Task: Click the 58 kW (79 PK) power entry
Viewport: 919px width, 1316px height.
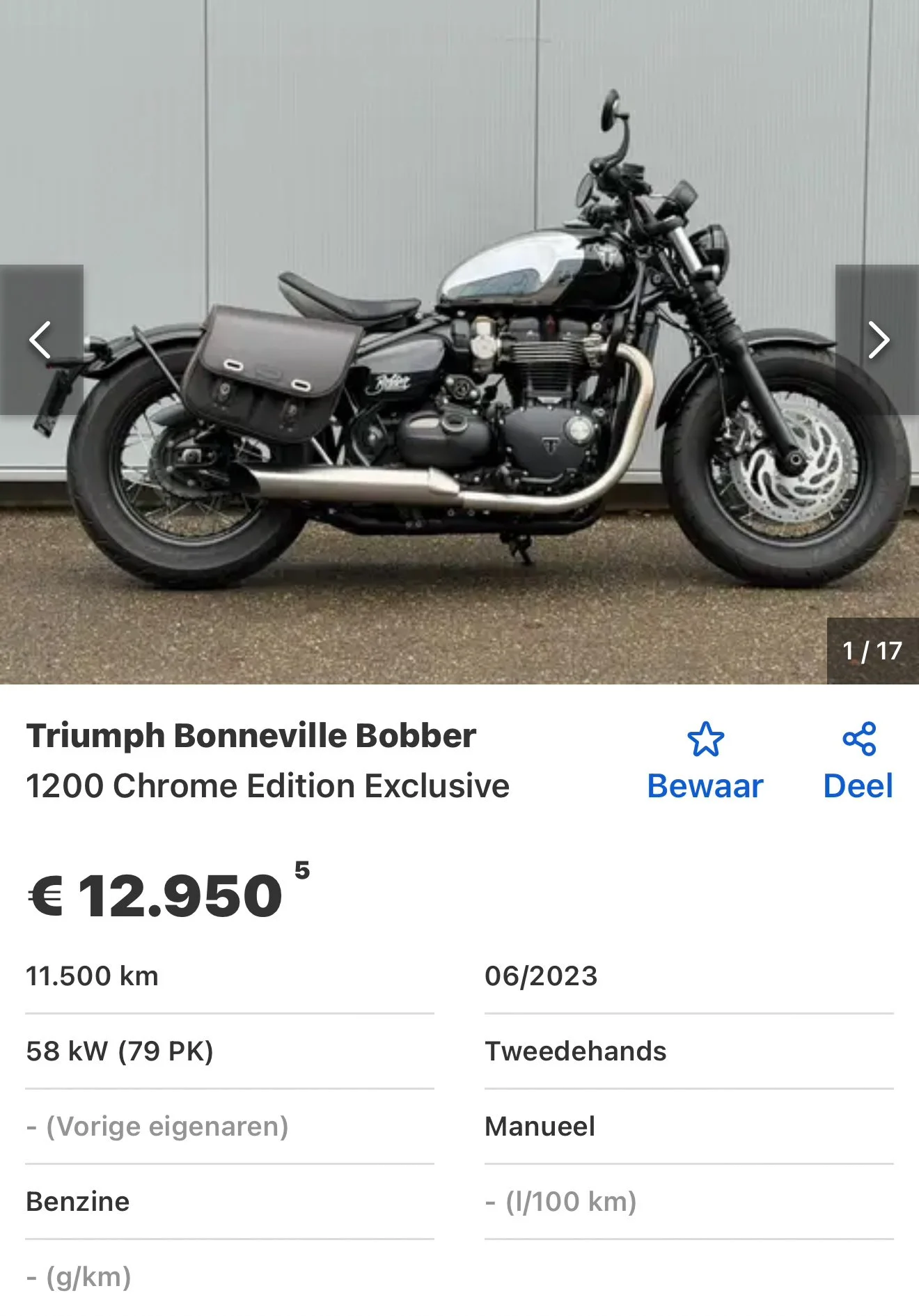Action: coord(230,1051)
